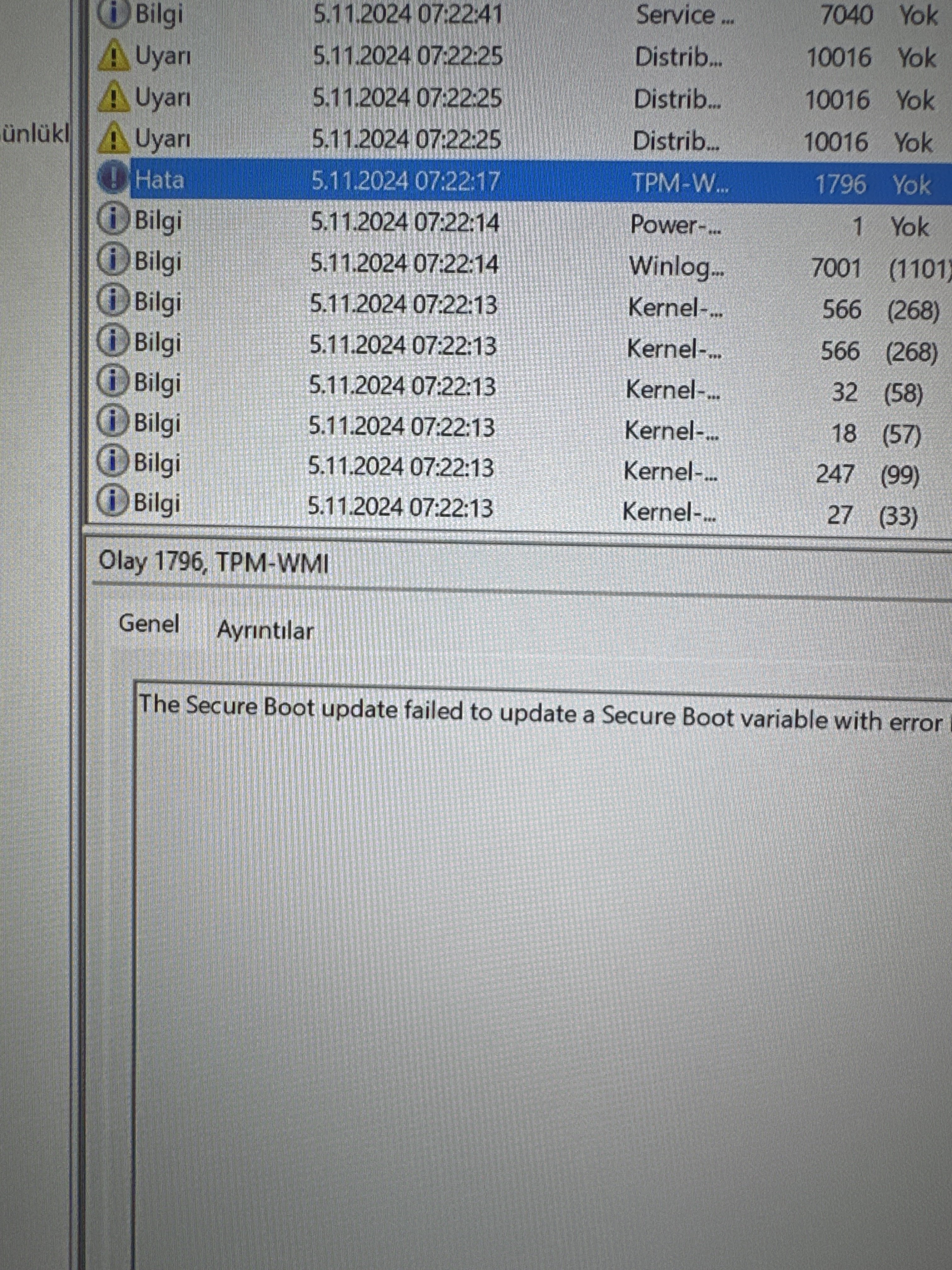Click the Power source event cell
952x1270 pixels.
[x=675, y=225]
